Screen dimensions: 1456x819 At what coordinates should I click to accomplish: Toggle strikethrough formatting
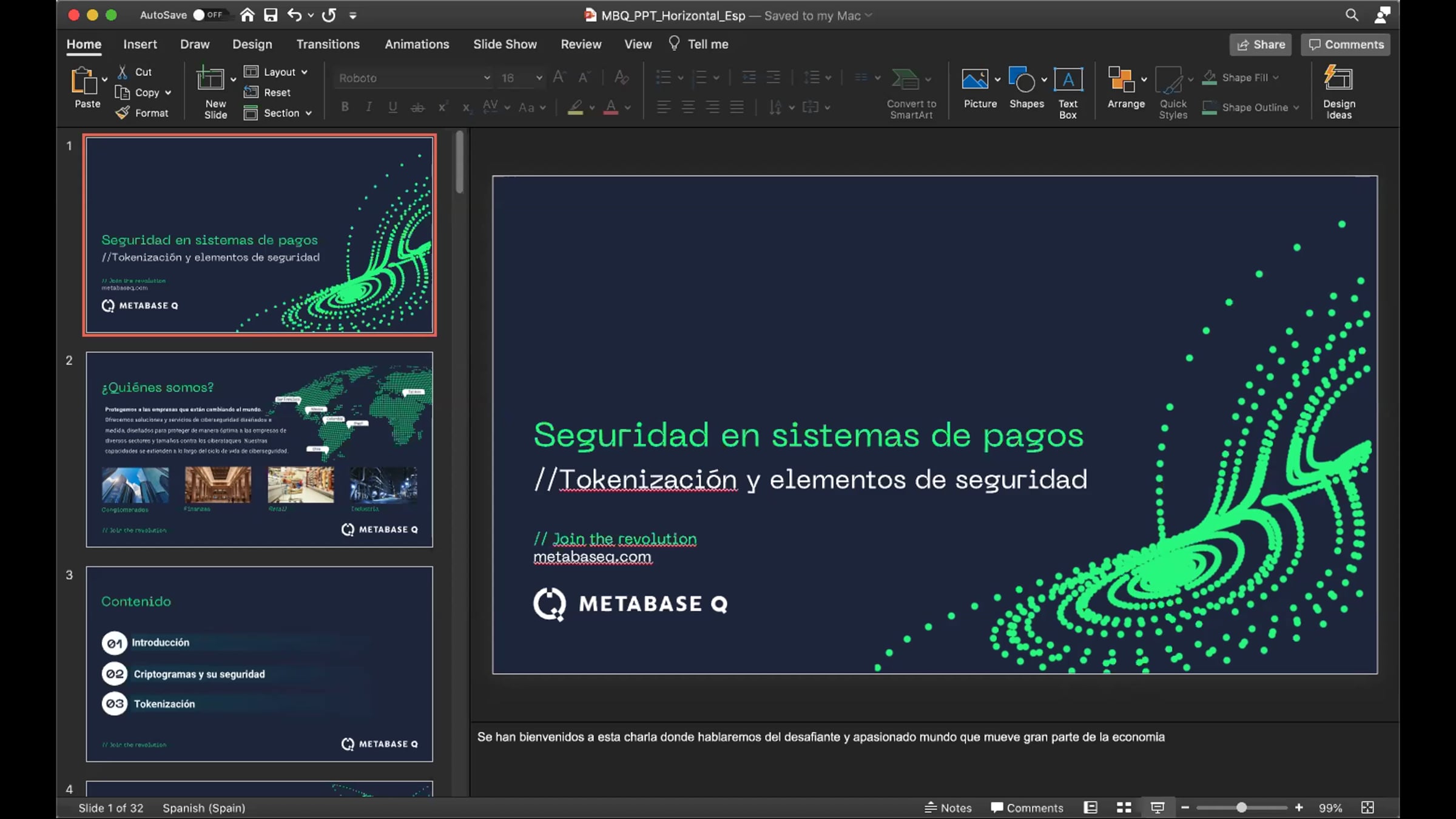(x=417, y=107)
